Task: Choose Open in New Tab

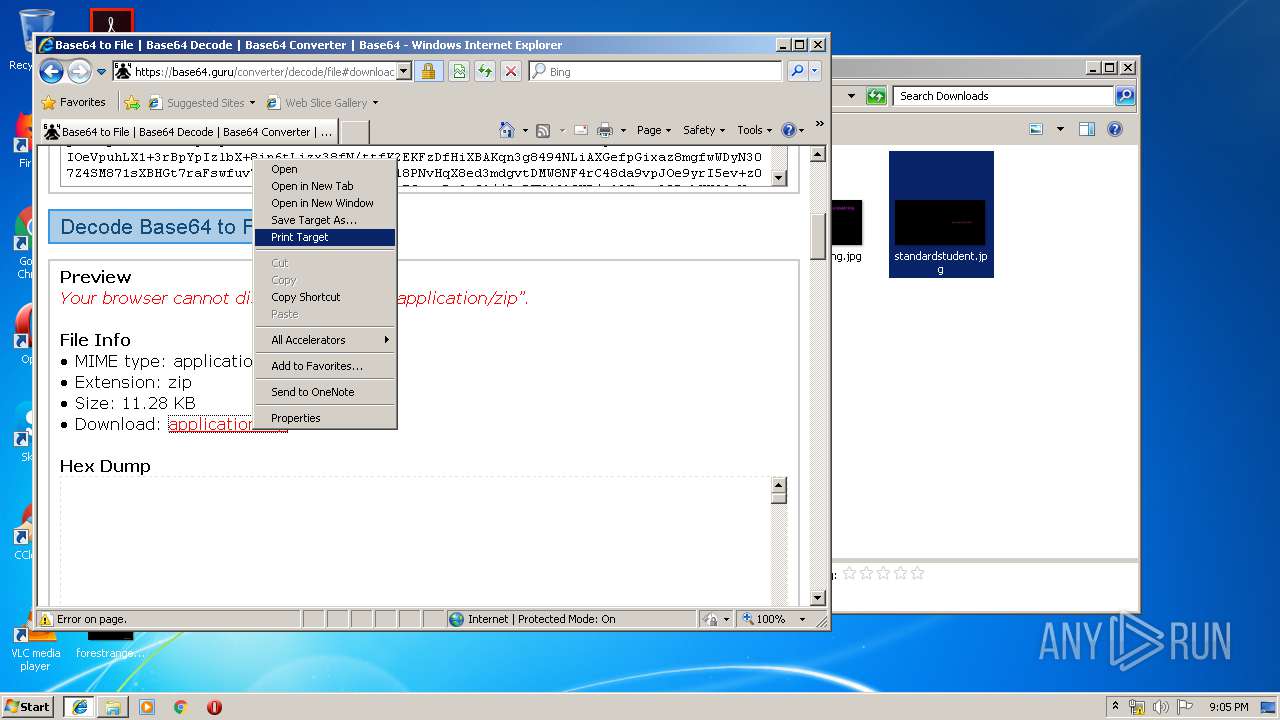Action: click(x=325, y=186)
